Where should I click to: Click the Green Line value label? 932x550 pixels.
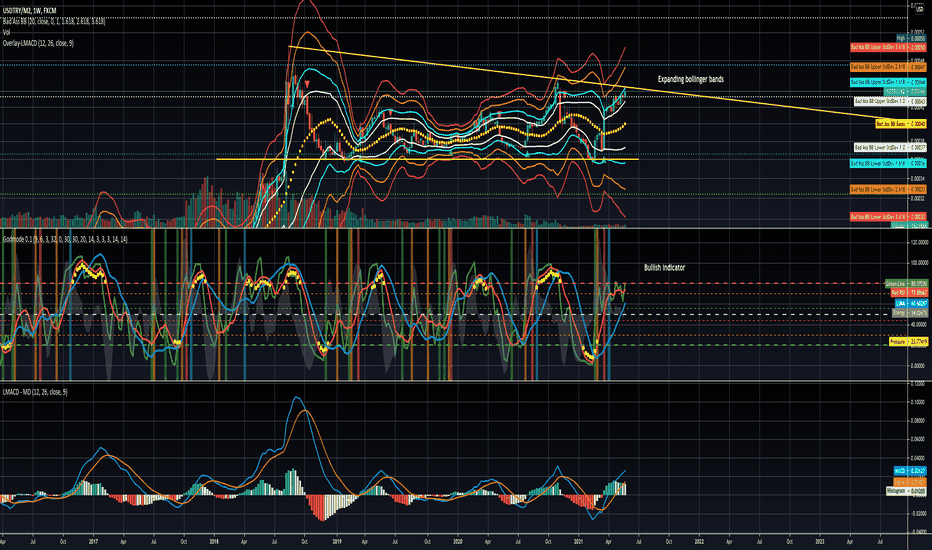[x=906, y=284]
